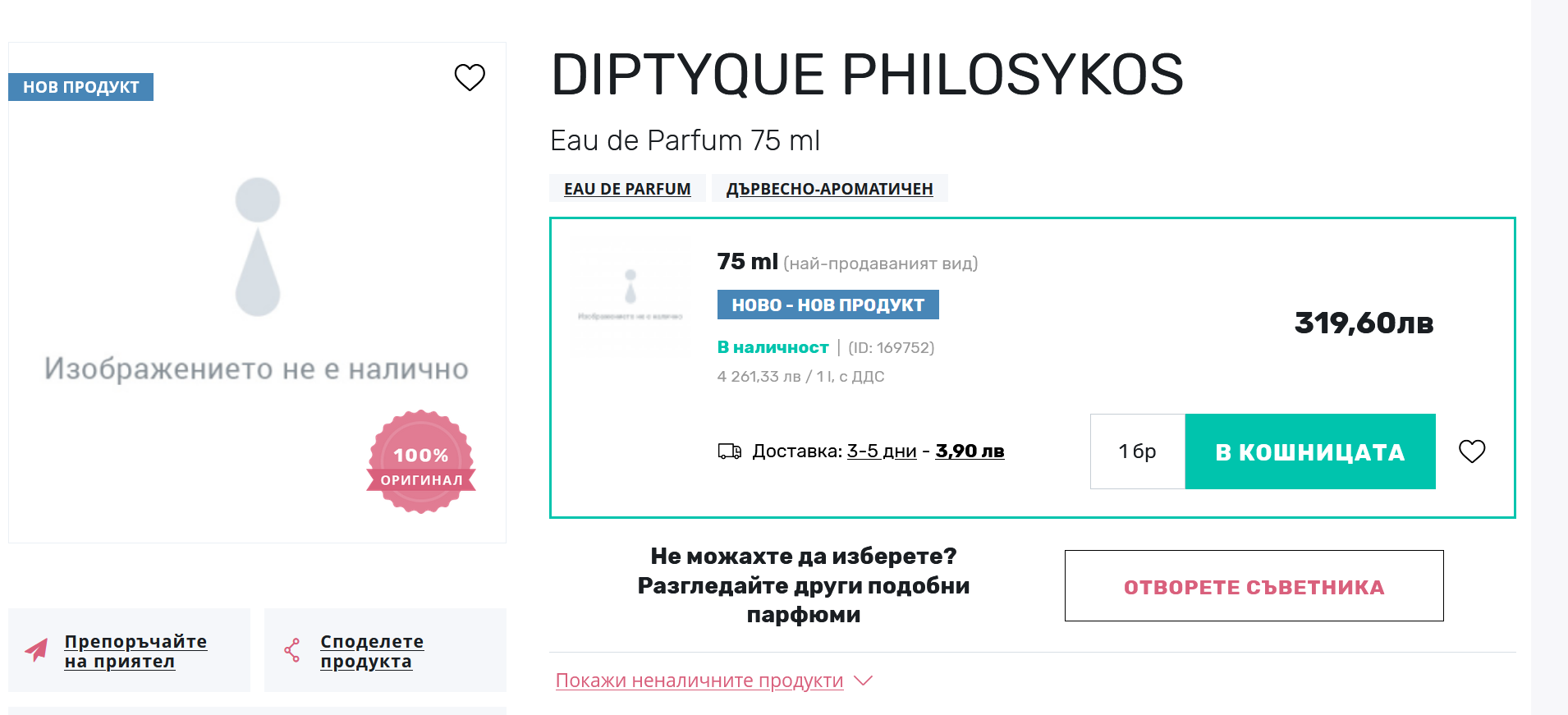Click the НОВ ПРОДУКТ label on image
This screenshot has height=715, width=1568.
80,87
